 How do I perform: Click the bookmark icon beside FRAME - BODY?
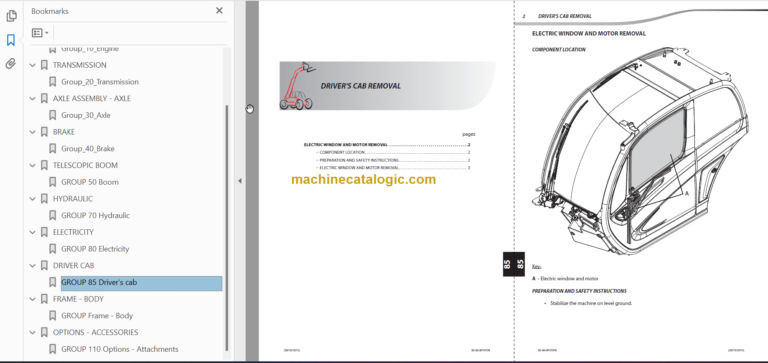44,299
